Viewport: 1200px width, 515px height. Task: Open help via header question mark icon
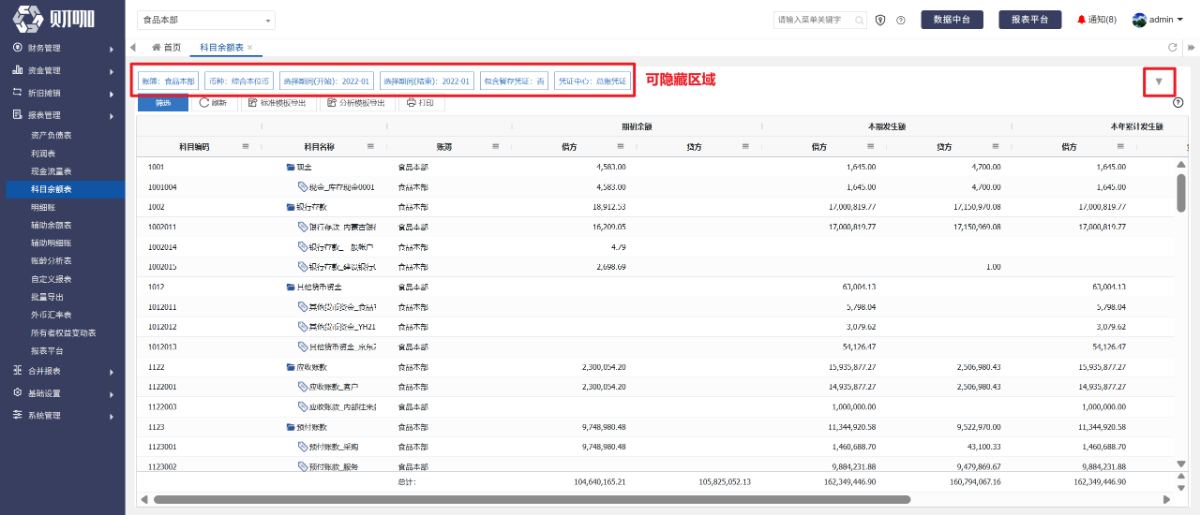pyautogui.click(x=901, y=20)
